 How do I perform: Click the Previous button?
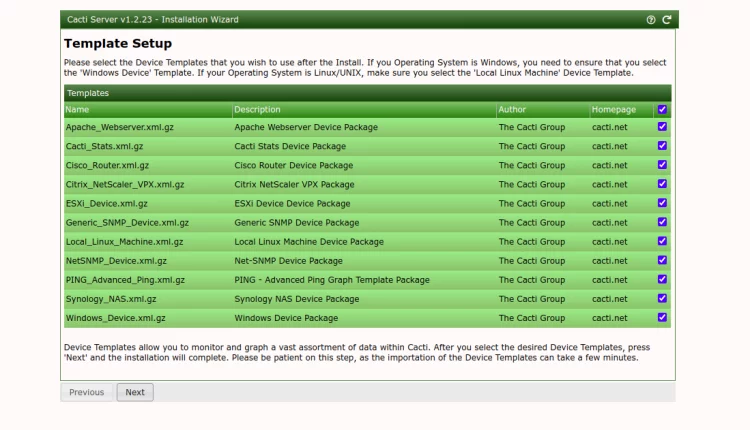click(86, 392)
